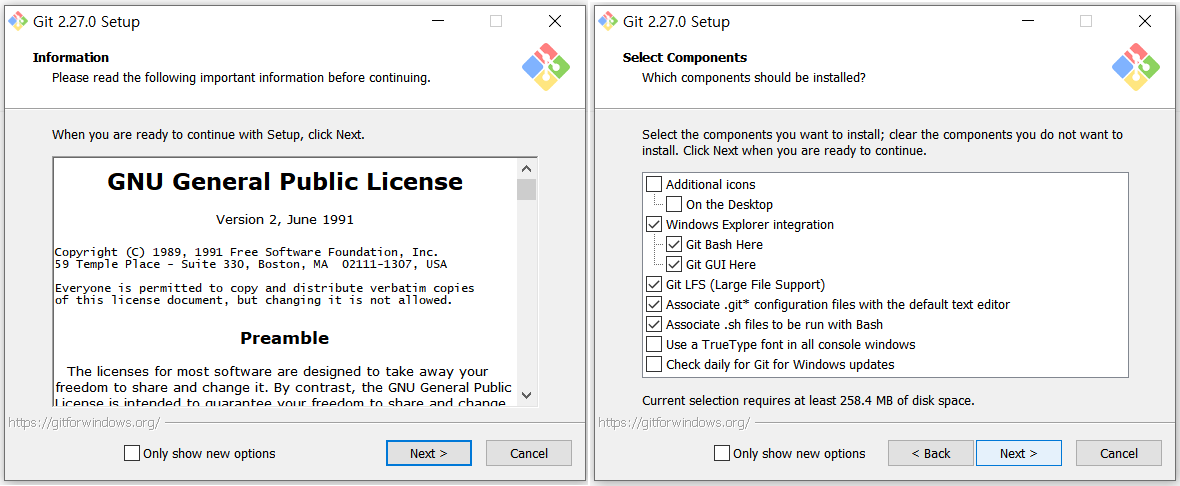1180x486 pixels.
Task: Click Next in Select Components window
Action: pyautogui.click(x=1019, y=453)
